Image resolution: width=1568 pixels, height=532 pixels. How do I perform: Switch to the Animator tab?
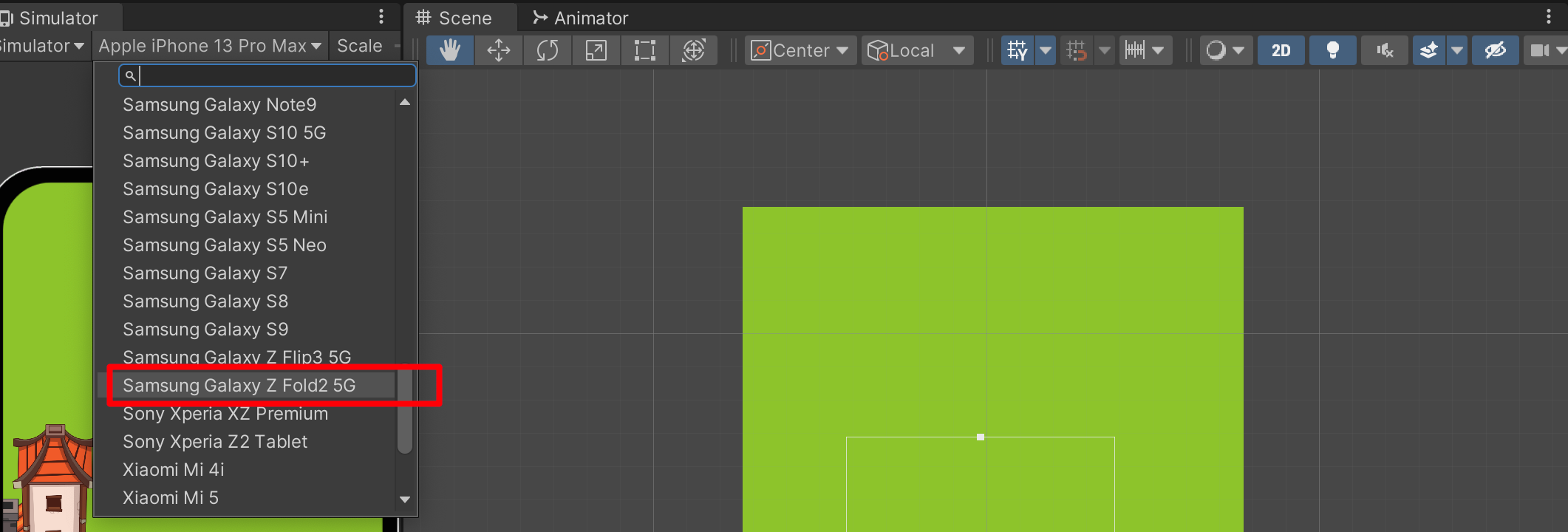581,18
